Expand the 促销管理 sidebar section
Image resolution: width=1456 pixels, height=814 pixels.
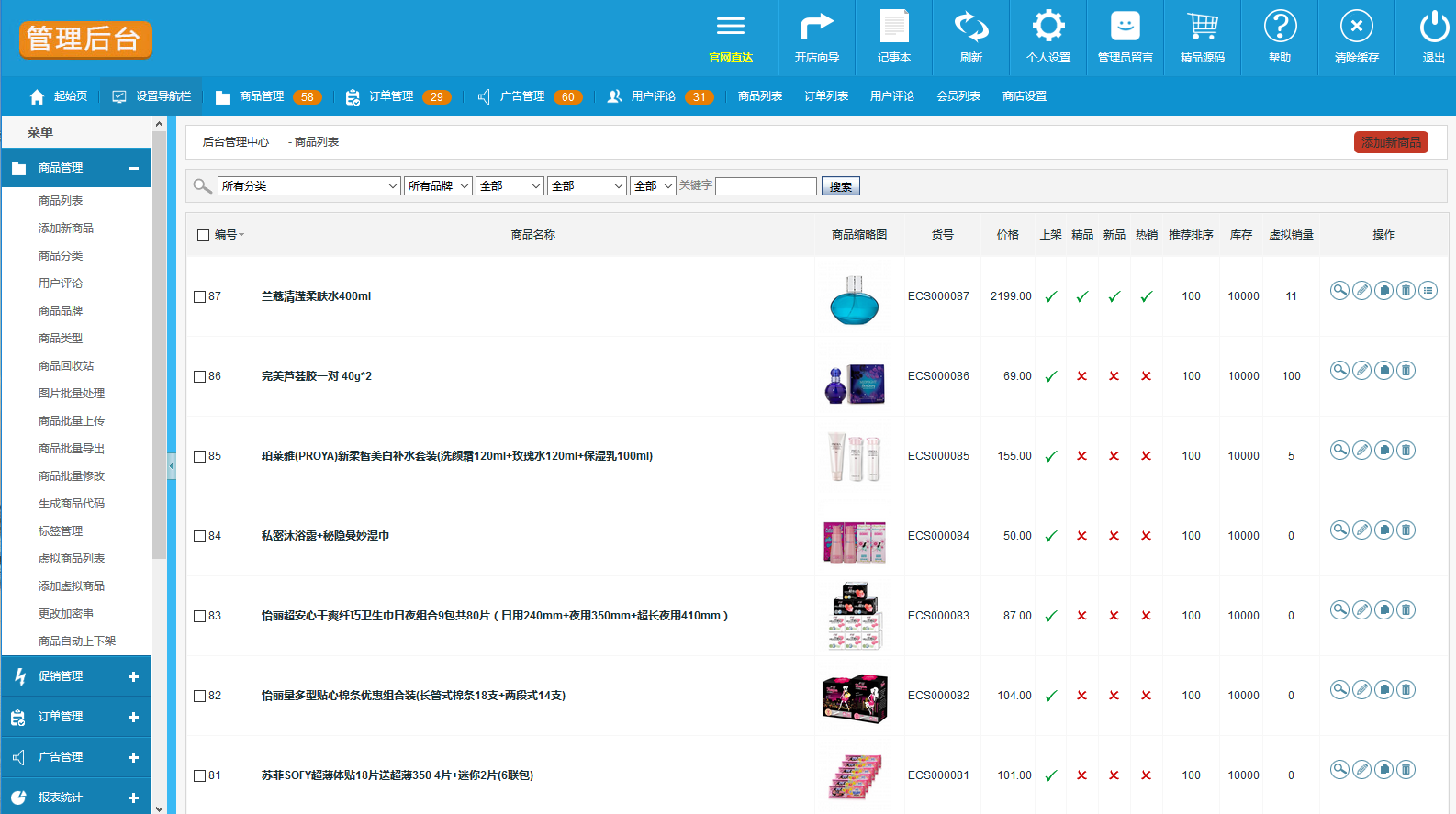click(x=76, y=676)
